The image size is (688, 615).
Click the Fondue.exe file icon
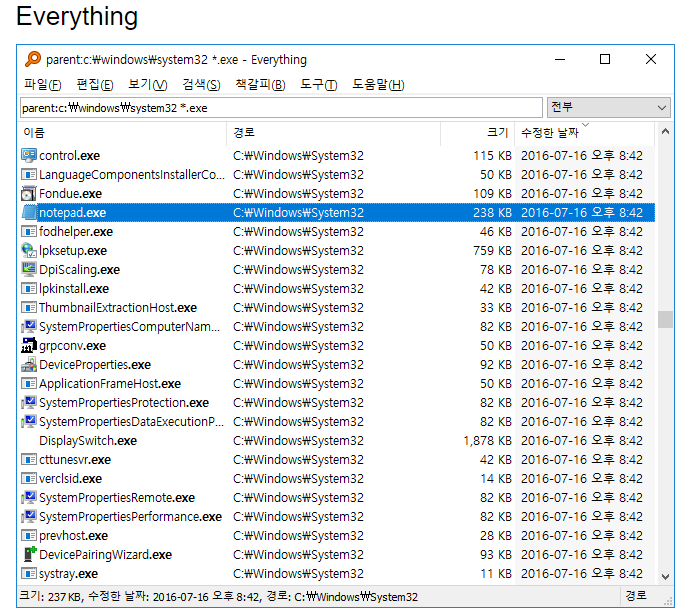tap(29, 193)
